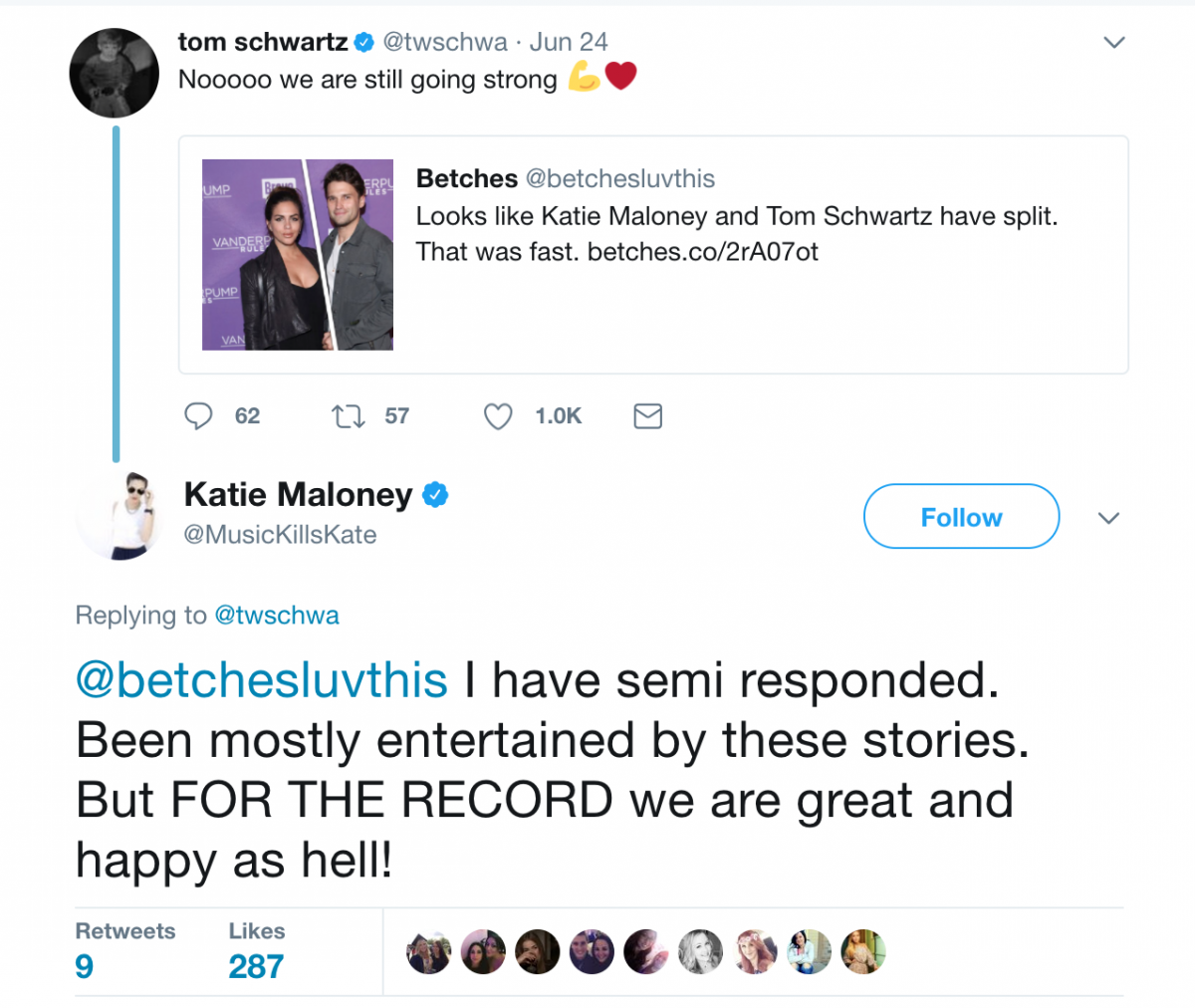This screenshot has width=1195, height=1008.
Task: Open the Katie and Tom photo thumbnail
Action: (x=297, y=254)
